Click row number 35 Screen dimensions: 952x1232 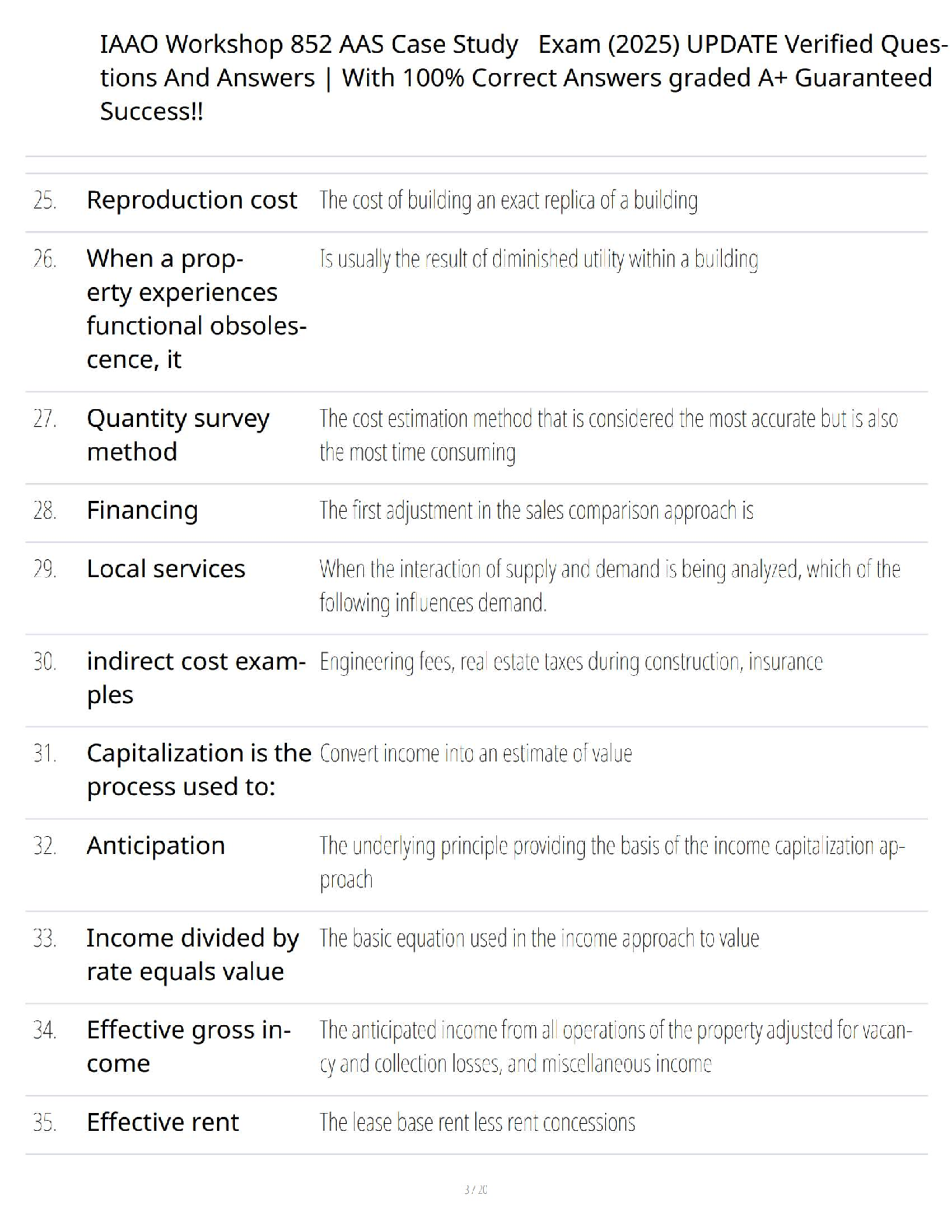pyautogui.click(x=44, y=1123)
